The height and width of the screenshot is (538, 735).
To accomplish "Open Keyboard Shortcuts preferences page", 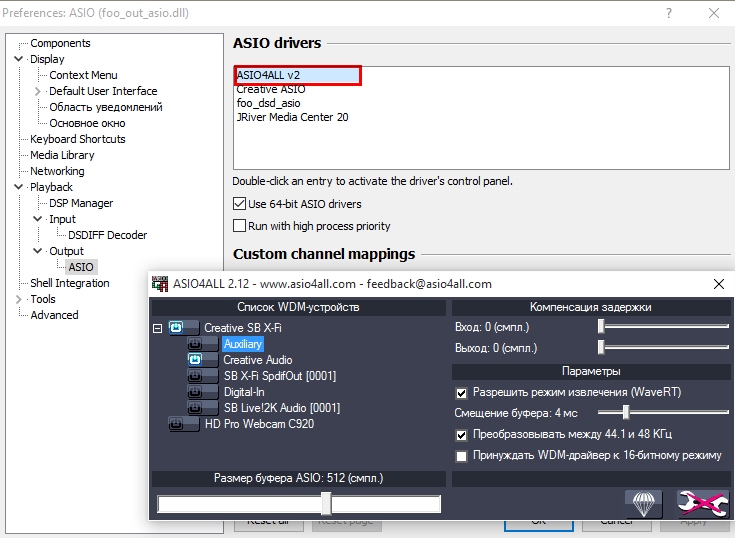I will tap(78, 139).
